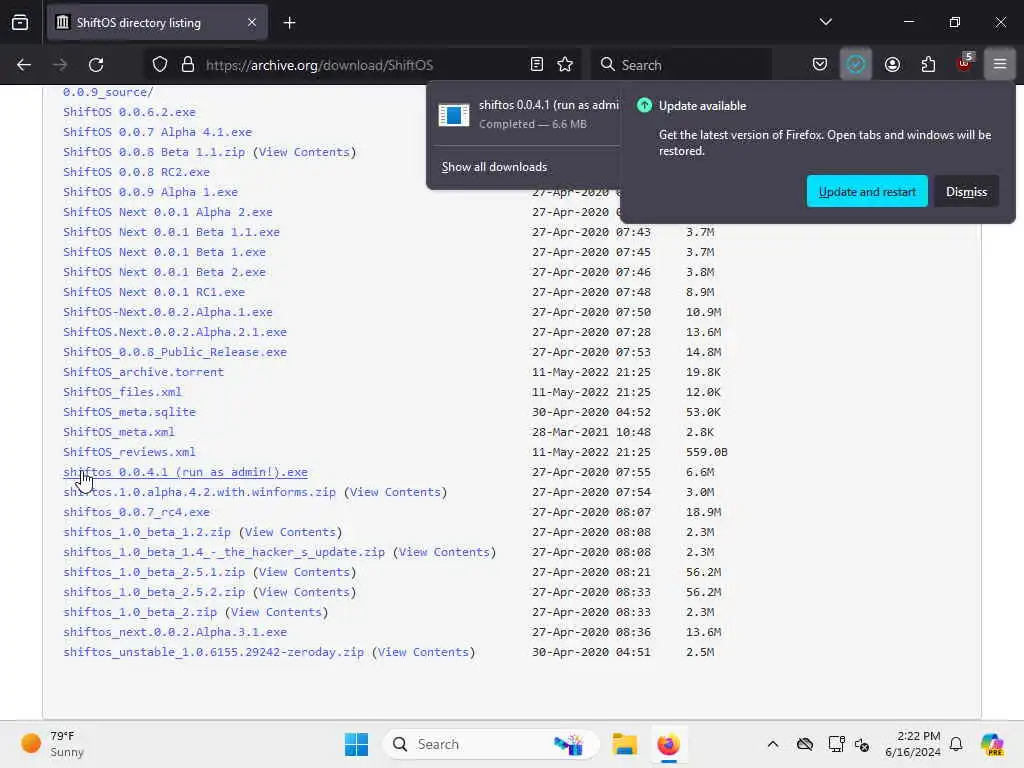Viewport: 1024px width, 768px height.
Task: Download ShiftOS 0.0.8 RC2.exe
Action: click(x=136, y=172)
